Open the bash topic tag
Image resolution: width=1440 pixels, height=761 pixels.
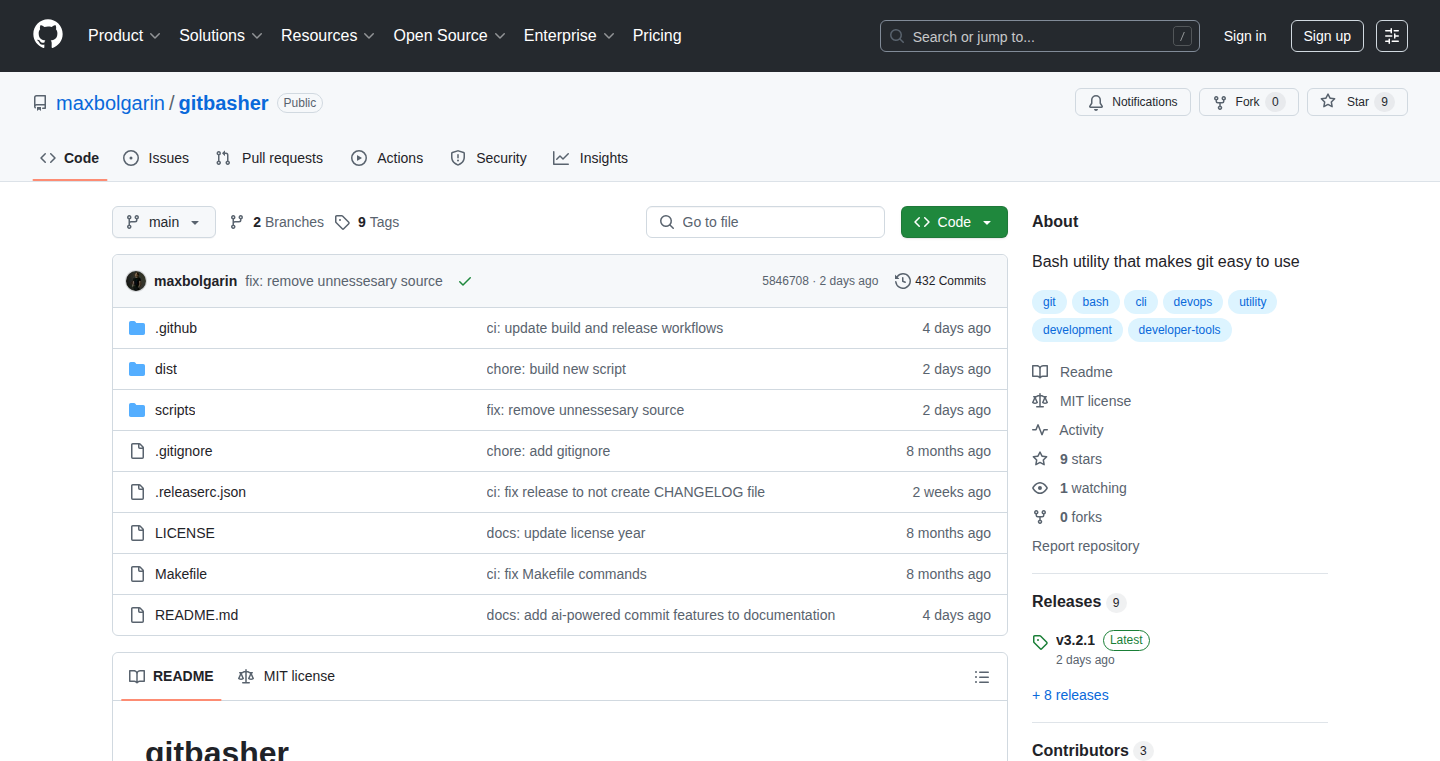pos(1095,302)
